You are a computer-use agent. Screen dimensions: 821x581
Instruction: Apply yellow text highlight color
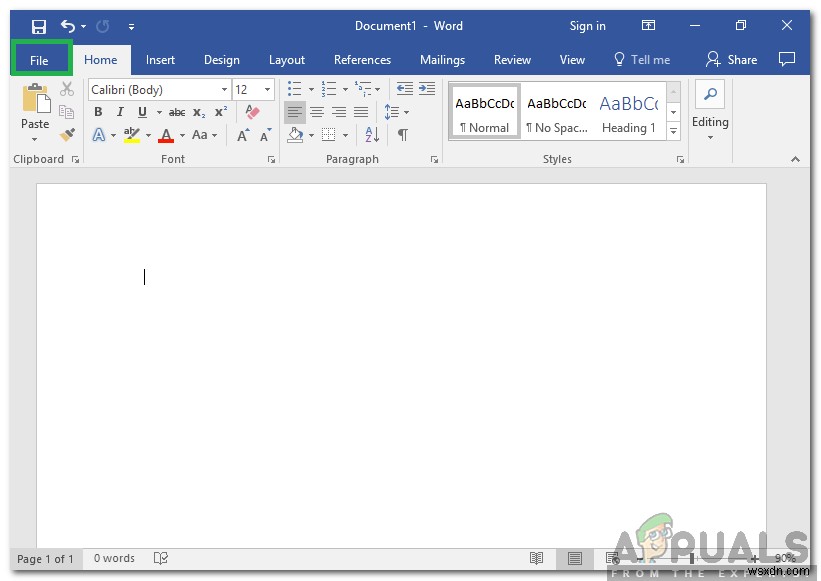point(131,135)
